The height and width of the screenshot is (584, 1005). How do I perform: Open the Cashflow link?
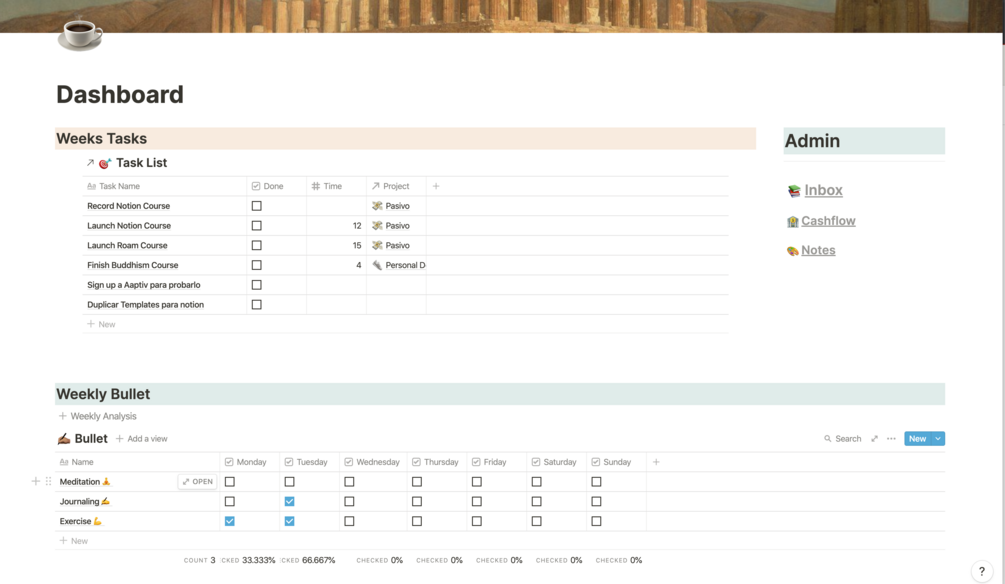[828, 221]
